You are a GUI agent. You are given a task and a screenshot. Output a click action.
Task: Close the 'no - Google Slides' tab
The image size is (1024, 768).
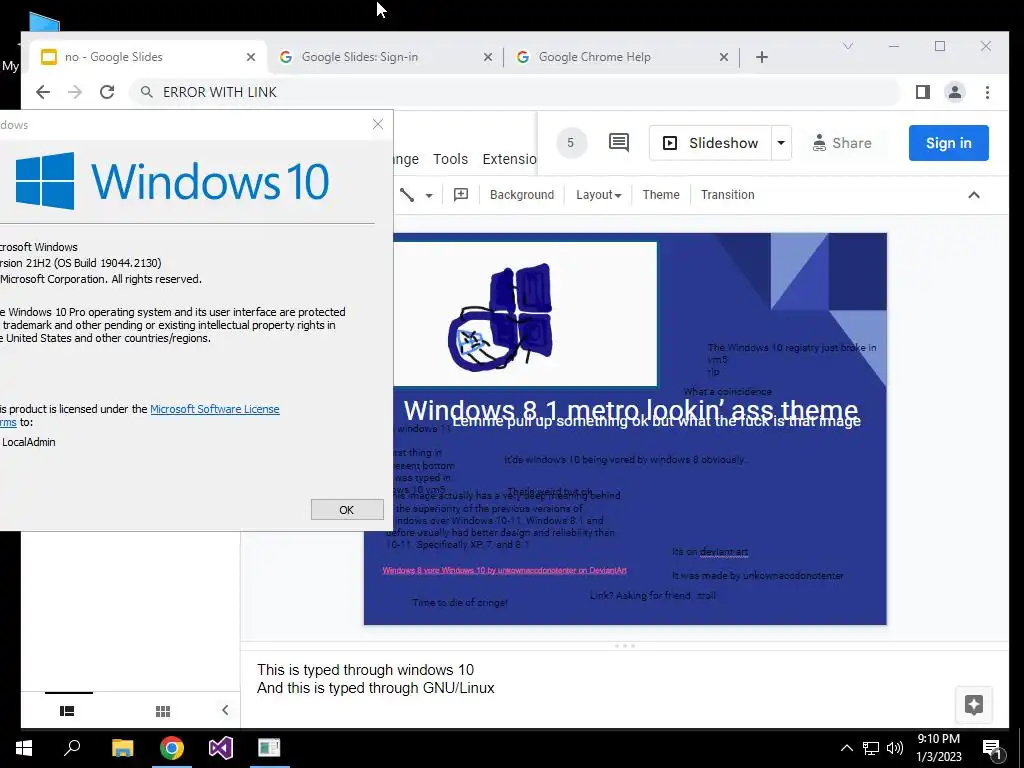coord(251,57)
